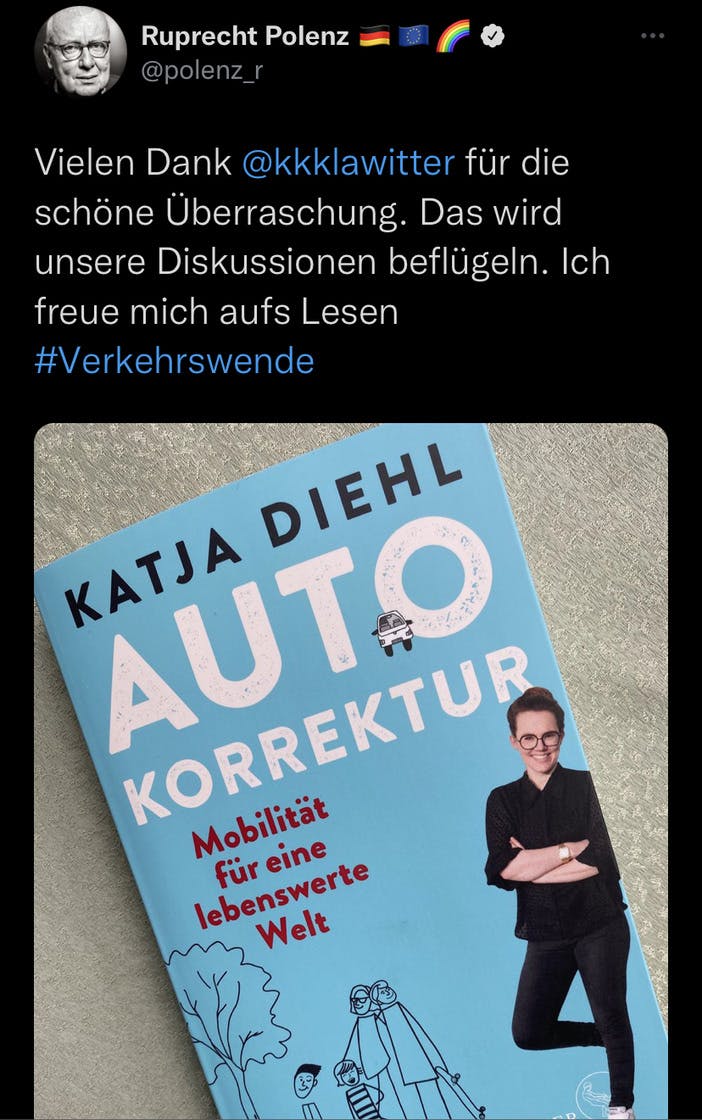Screen dimensions: 702x1120
Task: Click the small car illustration on the cover
Action: [x=393, y=631]
